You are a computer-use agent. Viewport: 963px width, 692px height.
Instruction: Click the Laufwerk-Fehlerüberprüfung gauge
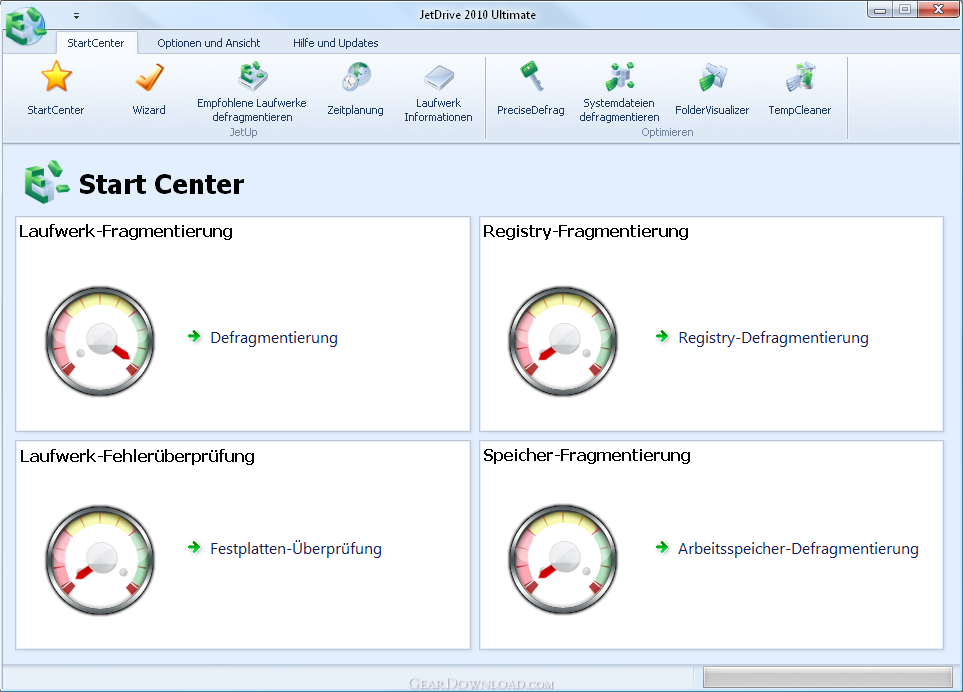coord(100,560)
